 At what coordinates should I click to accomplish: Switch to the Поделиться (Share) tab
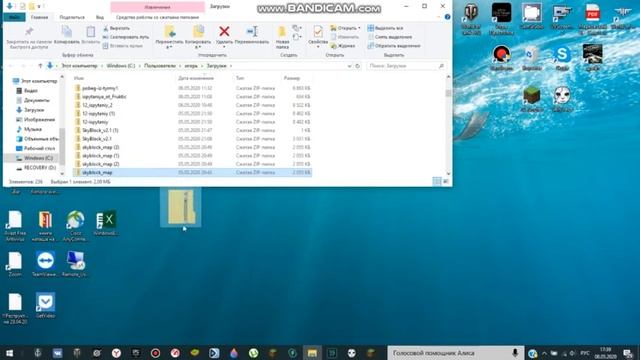click(x=72, y=17)
